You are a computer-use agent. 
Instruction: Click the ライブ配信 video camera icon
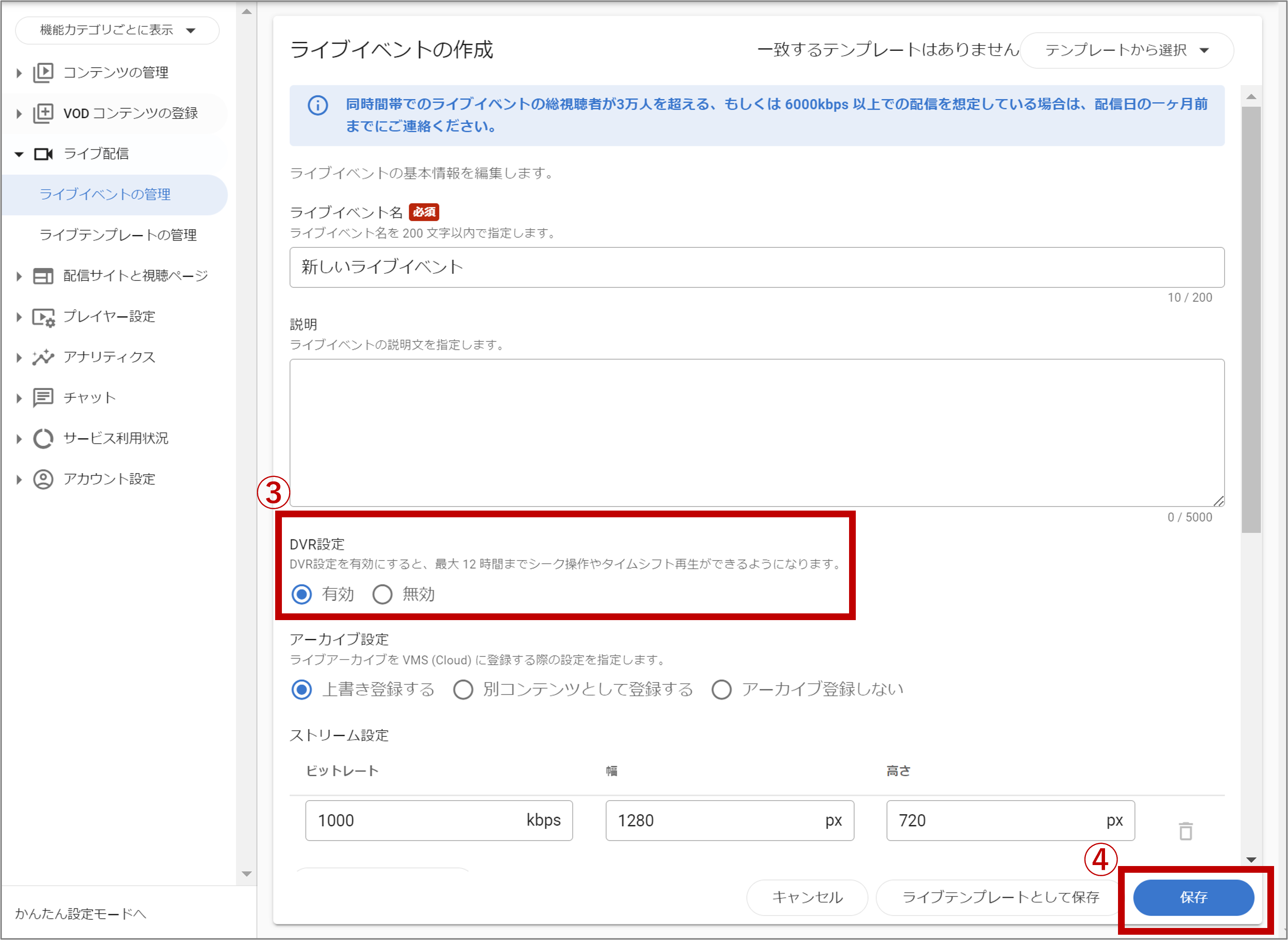pos(43,154)
